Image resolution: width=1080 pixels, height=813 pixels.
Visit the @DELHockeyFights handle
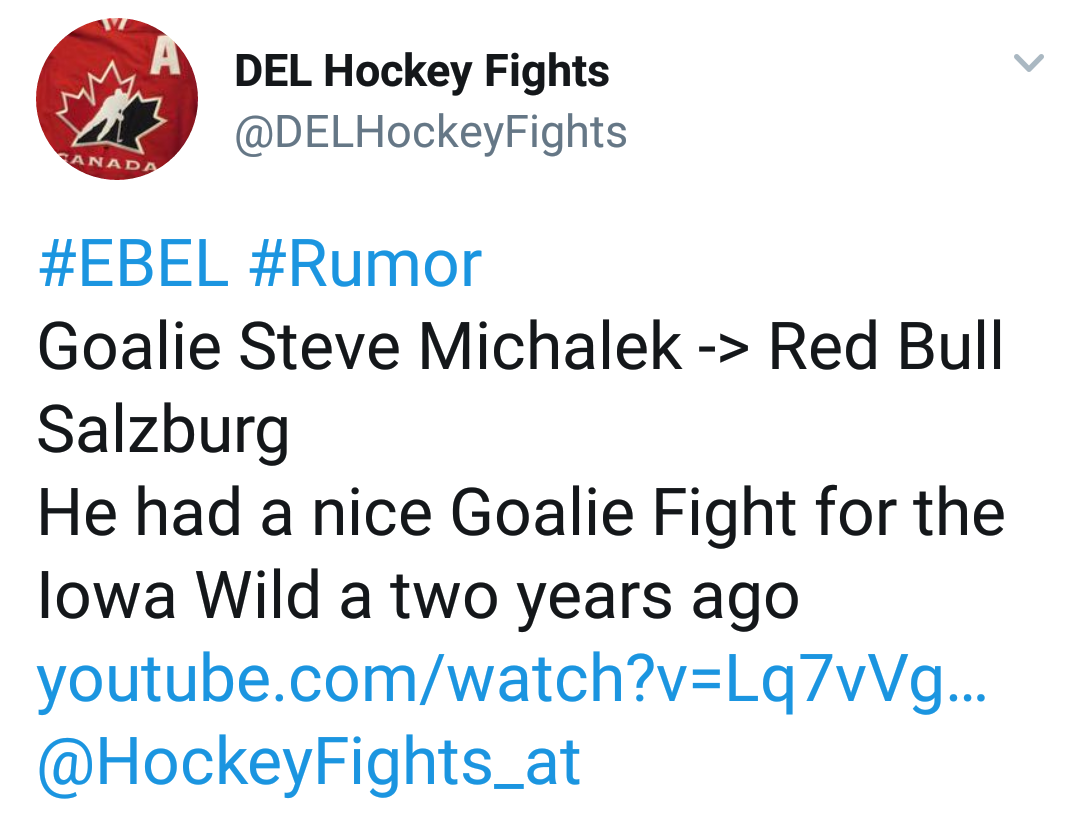coord(430,133)
